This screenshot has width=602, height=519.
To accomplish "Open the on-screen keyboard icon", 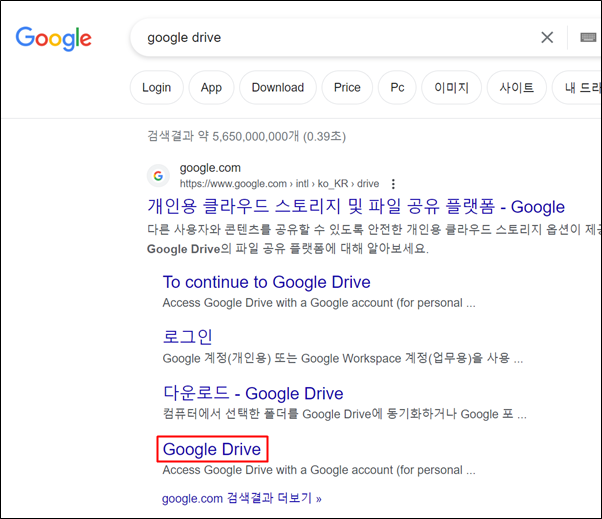I will click(x=588, y=37).
